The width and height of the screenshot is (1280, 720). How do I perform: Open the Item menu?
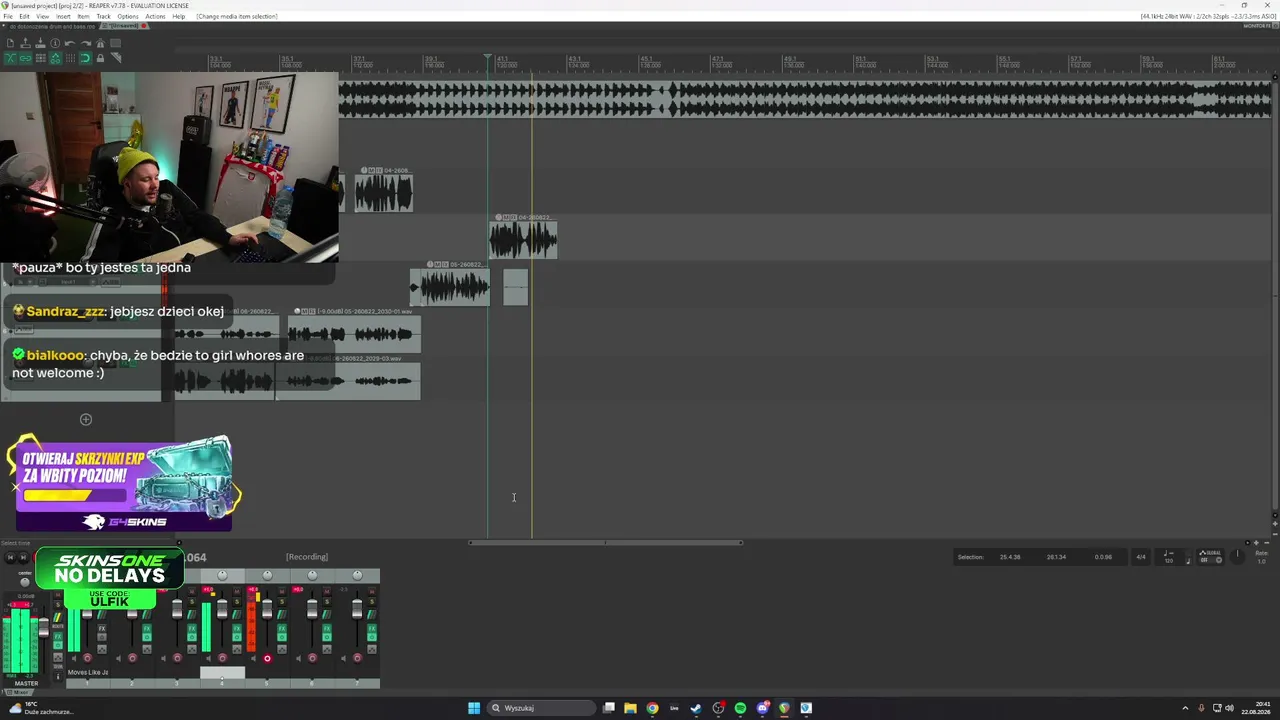(83, 17)
